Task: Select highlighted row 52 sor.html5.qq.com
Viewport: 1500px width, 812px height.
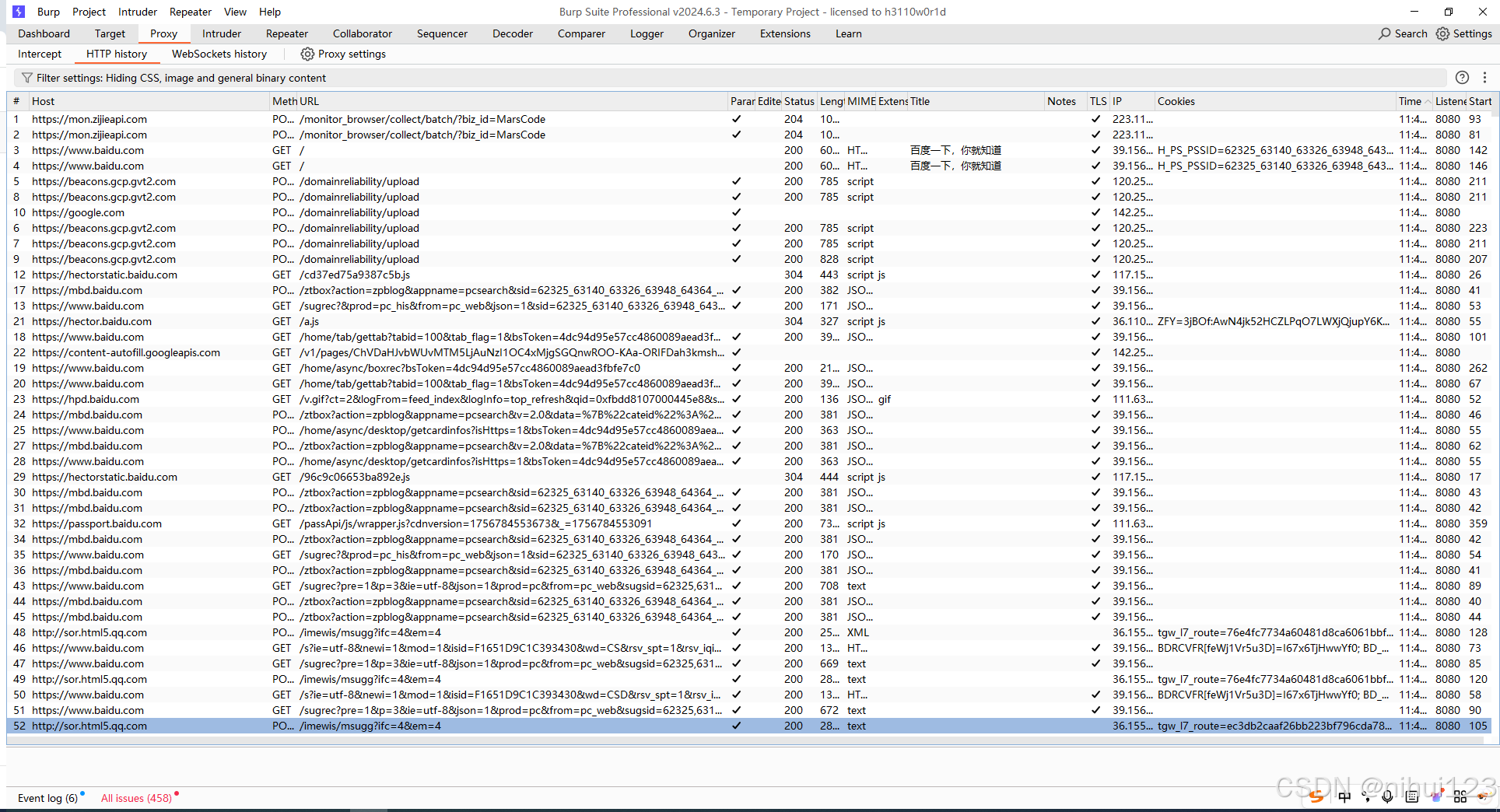Action: tap(748, 726)
